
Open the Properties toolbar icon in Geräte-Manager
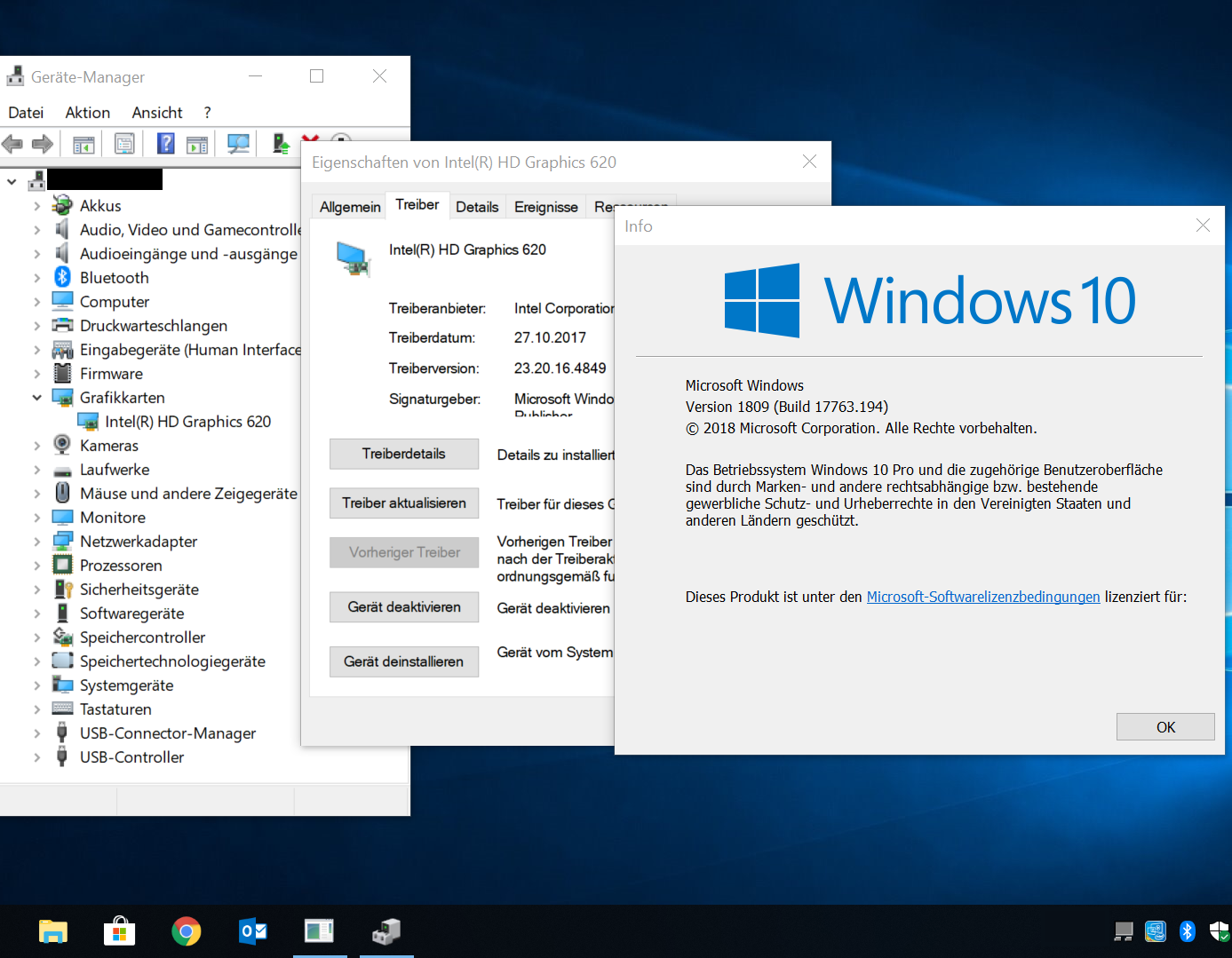124,144
